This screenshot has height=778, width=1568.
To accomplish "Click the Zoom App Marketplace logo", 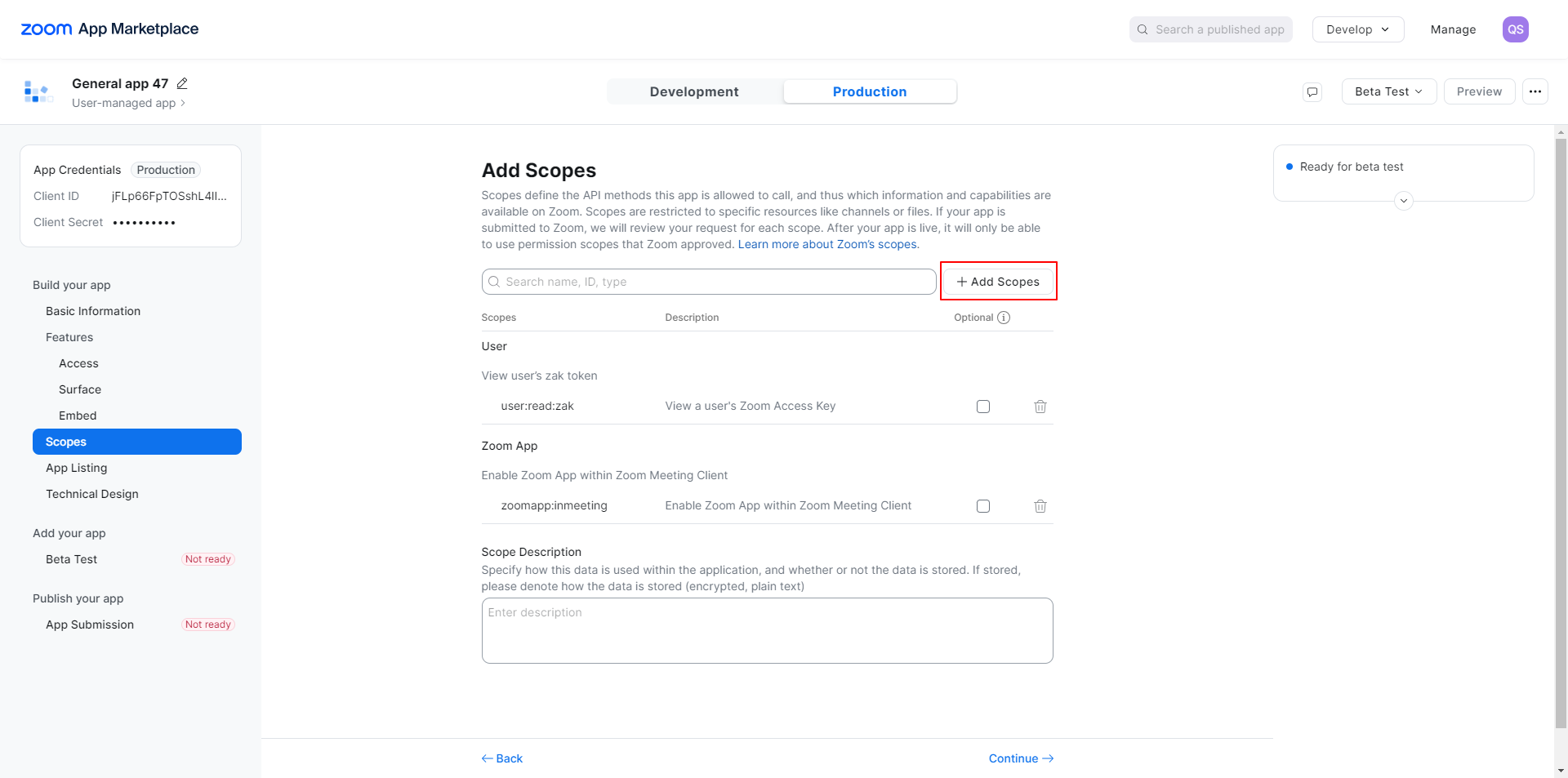I will click(109, 29).
